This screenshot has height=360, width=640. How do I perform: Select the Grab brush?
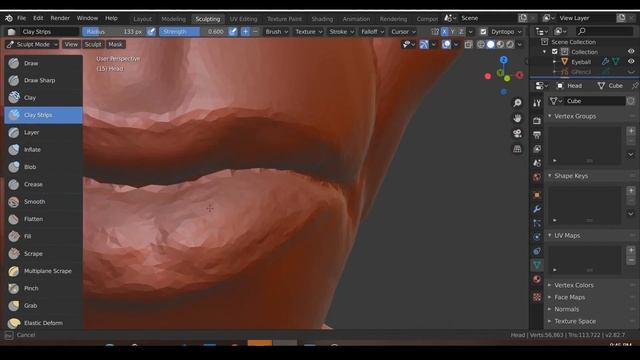click(x=43, y=305)
